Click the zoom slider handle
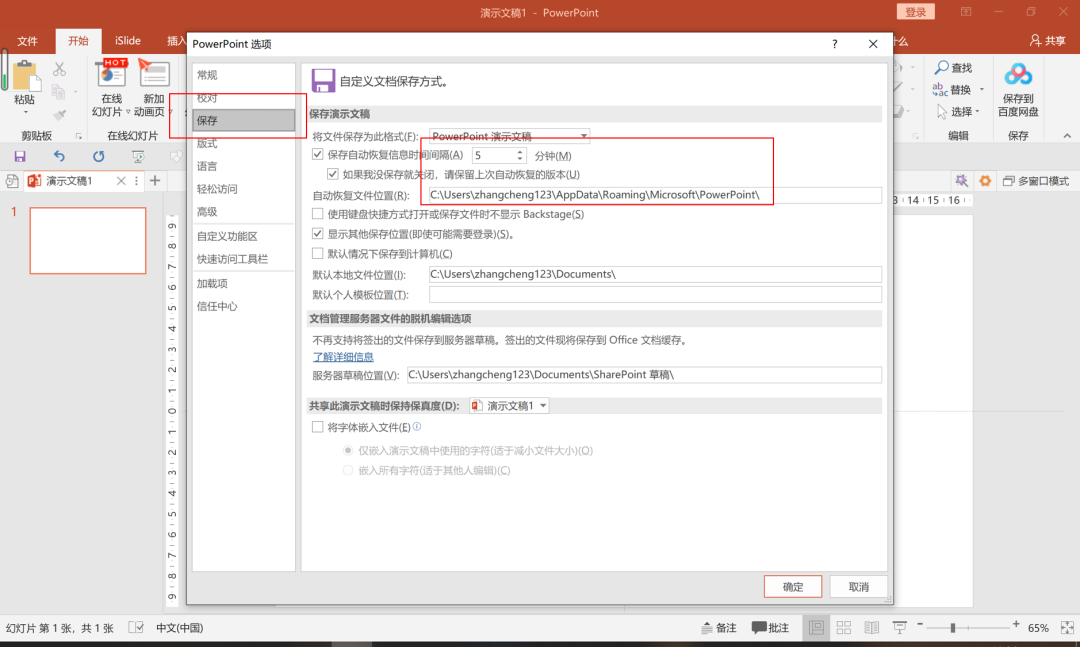The height and width of the screenshot is (647, 1080). coord(953,628)
